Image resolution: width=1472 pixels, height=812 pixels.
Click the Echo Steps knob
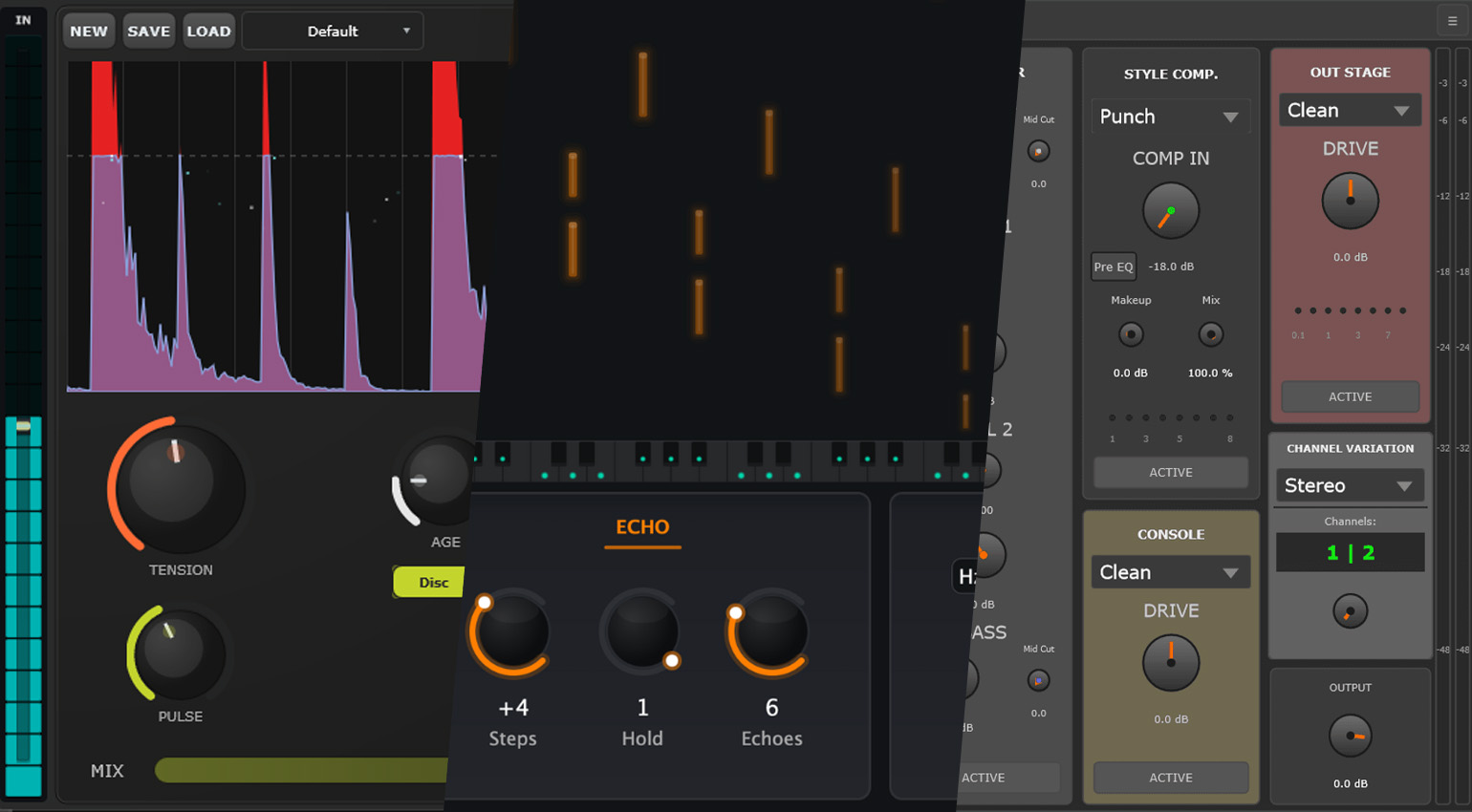click(512, 632)
